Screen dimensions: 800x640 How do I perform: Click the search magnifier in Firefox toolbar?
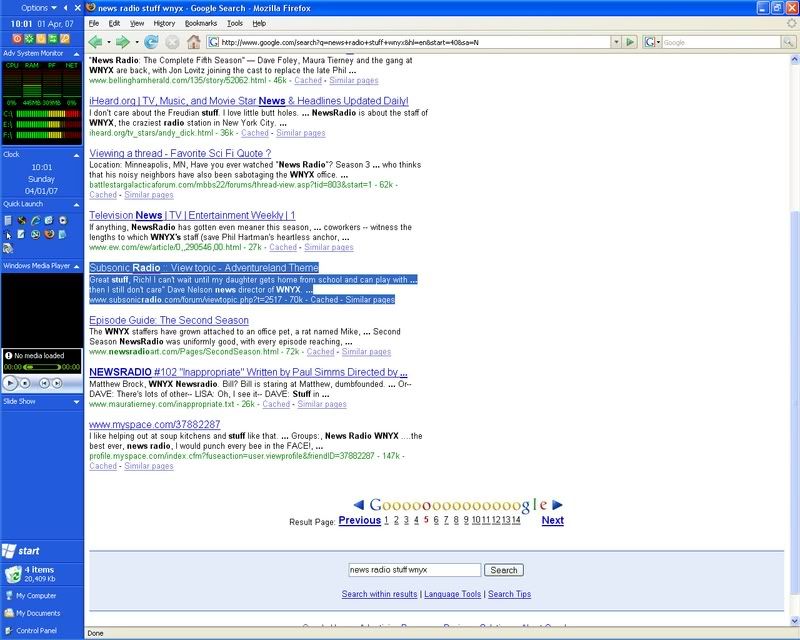(789, 42)
